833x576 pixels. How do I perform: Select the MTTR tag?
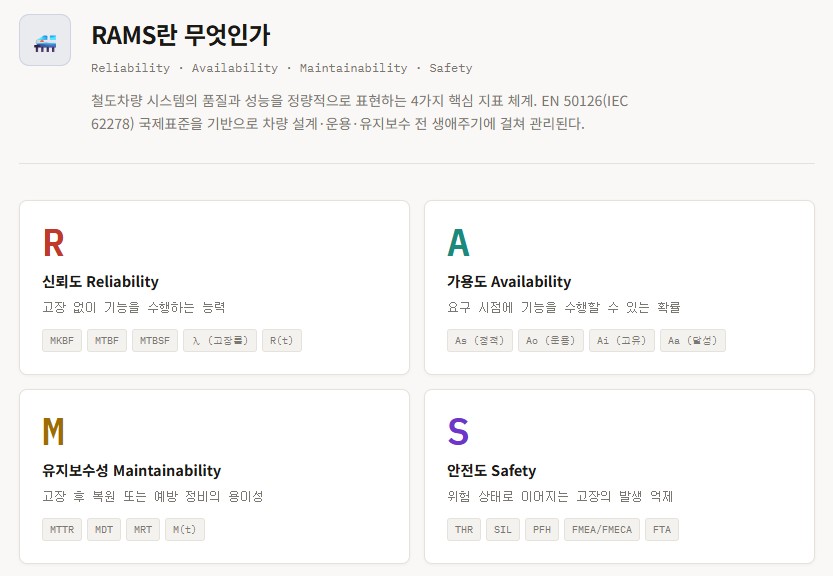pos(62,530)
